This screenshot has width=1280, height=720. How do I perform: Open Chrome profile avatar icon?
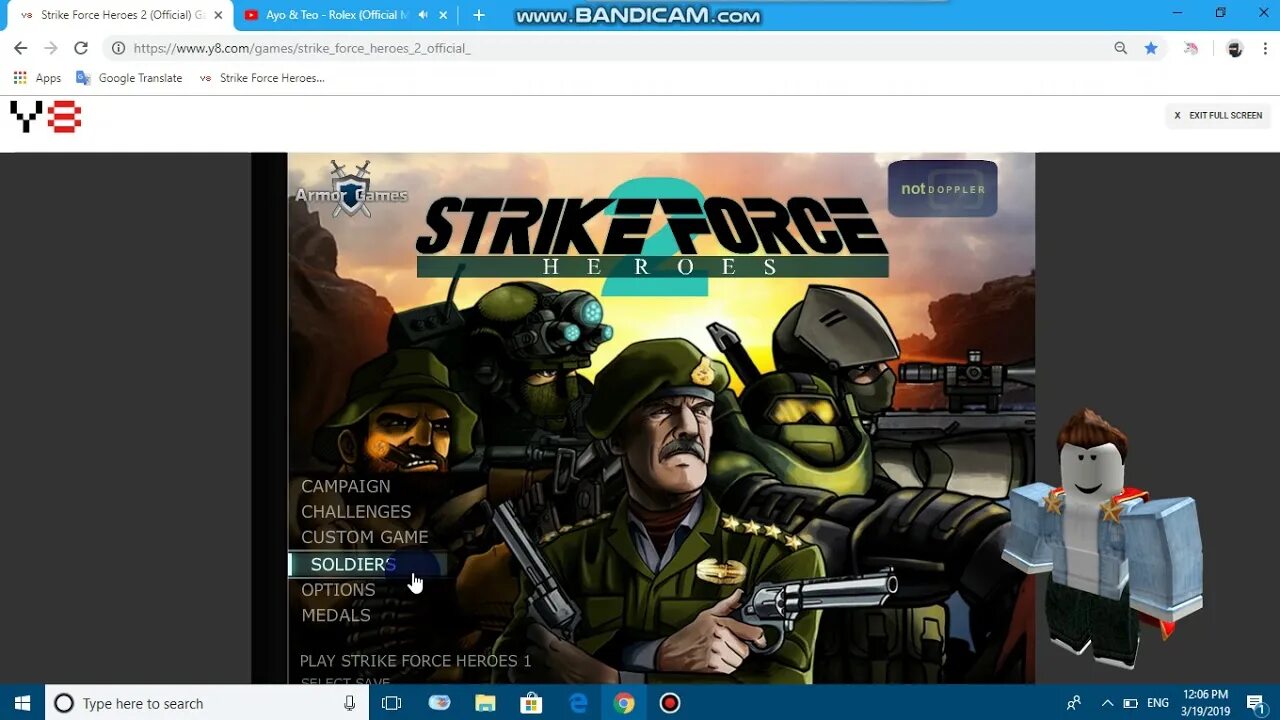coord(1235,48)
